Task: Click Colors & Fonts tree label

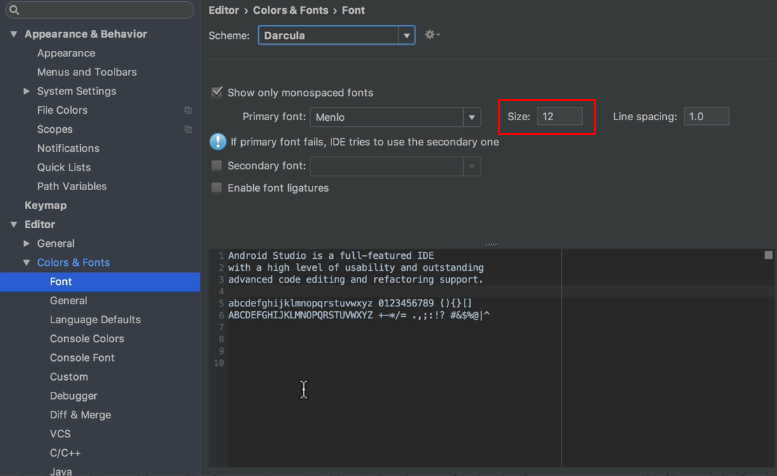Action: pos(73,263)
